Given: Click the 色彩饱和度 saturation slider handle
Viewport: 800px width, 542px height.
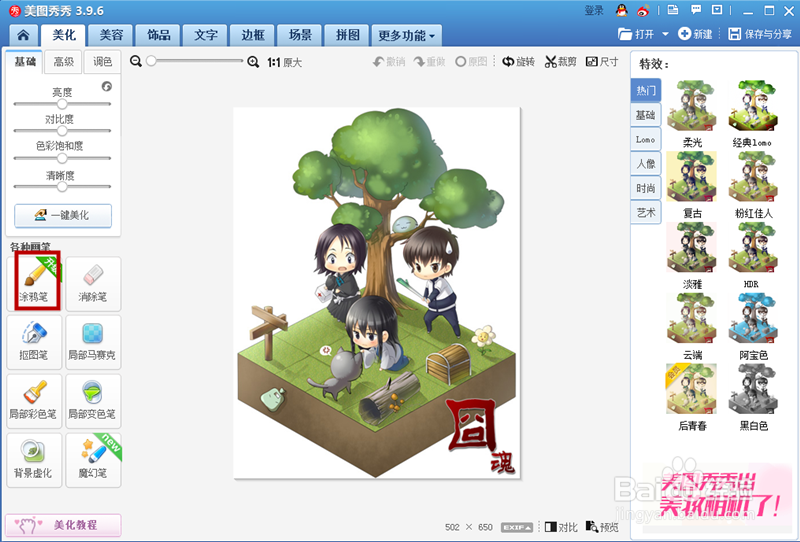Looking at the screenshot, I should click(62, 158).
